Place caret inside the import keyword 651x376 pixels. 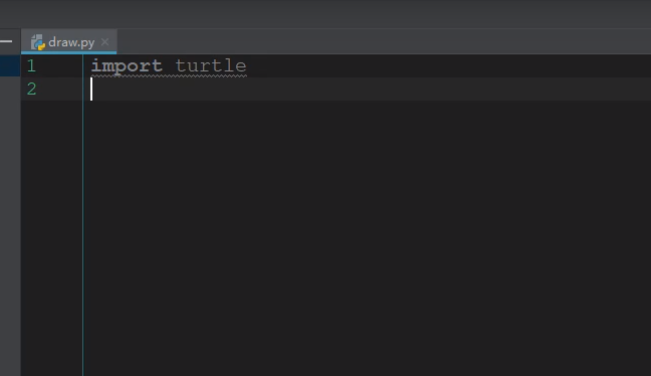coord(127,66)
